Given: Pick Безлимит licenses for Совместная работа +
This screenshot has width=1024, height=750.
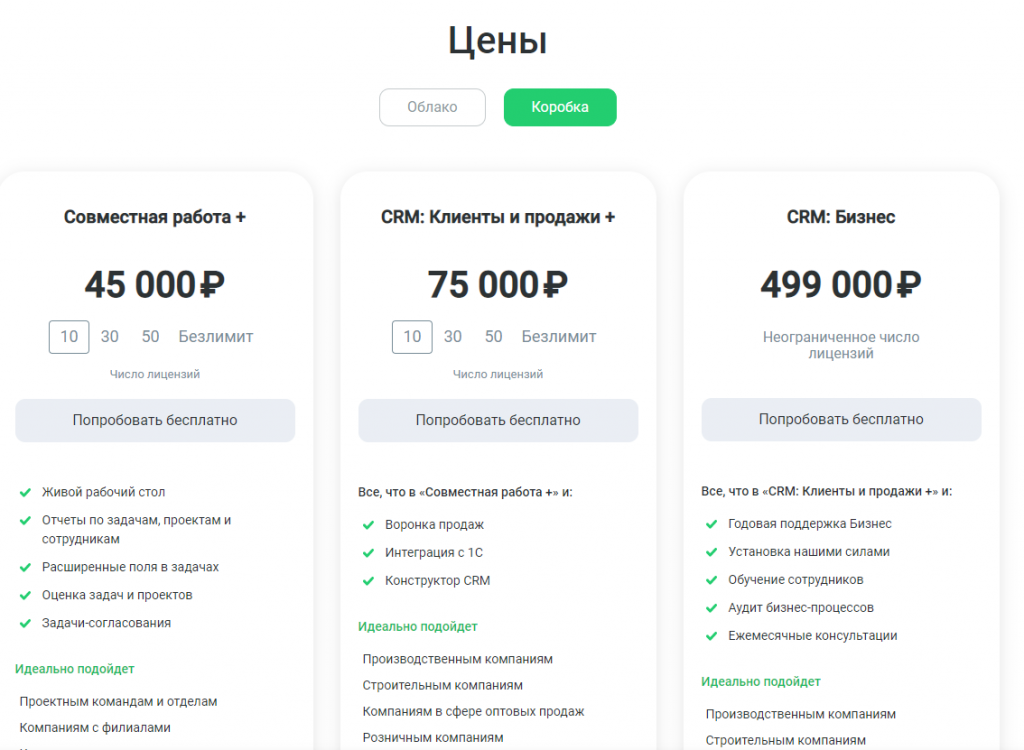Looking at the screenshot, I should pos(216,336).
